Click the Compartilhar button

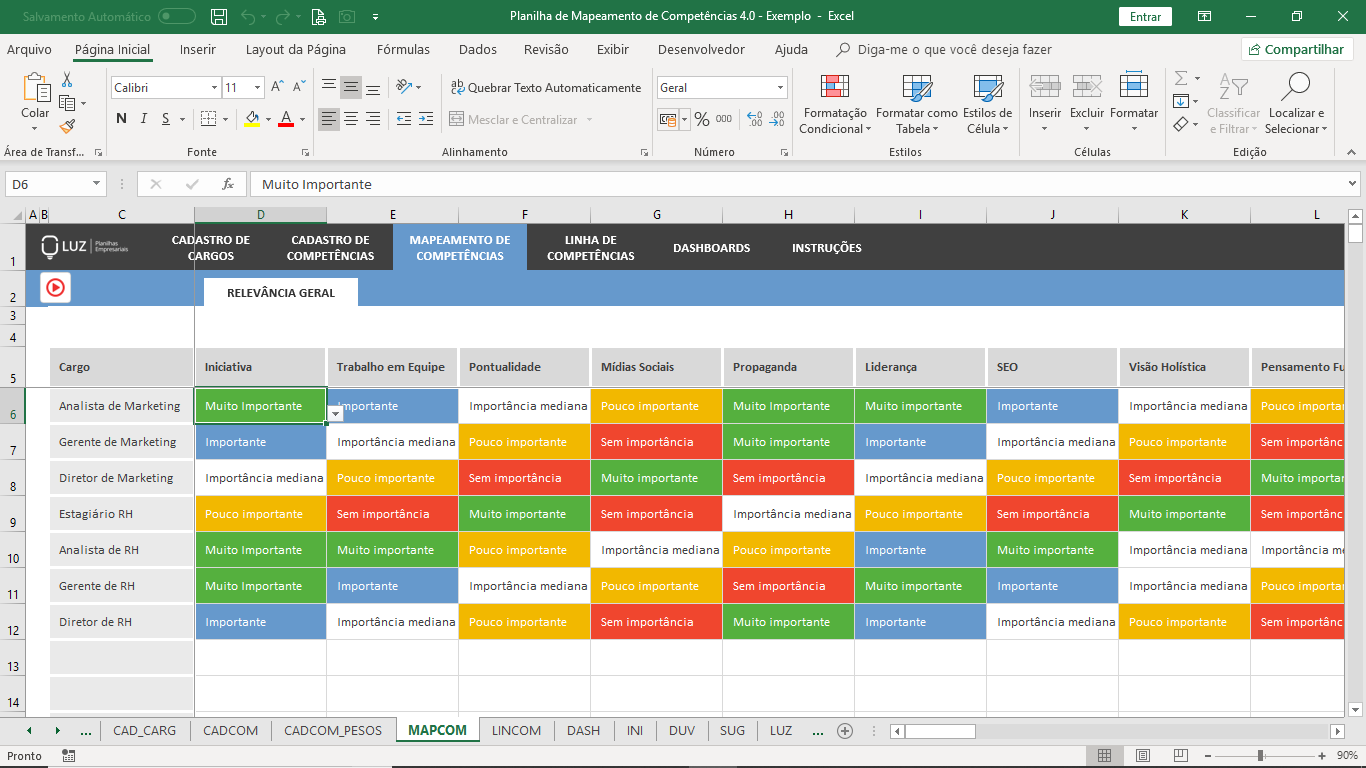coord(1296,49)
